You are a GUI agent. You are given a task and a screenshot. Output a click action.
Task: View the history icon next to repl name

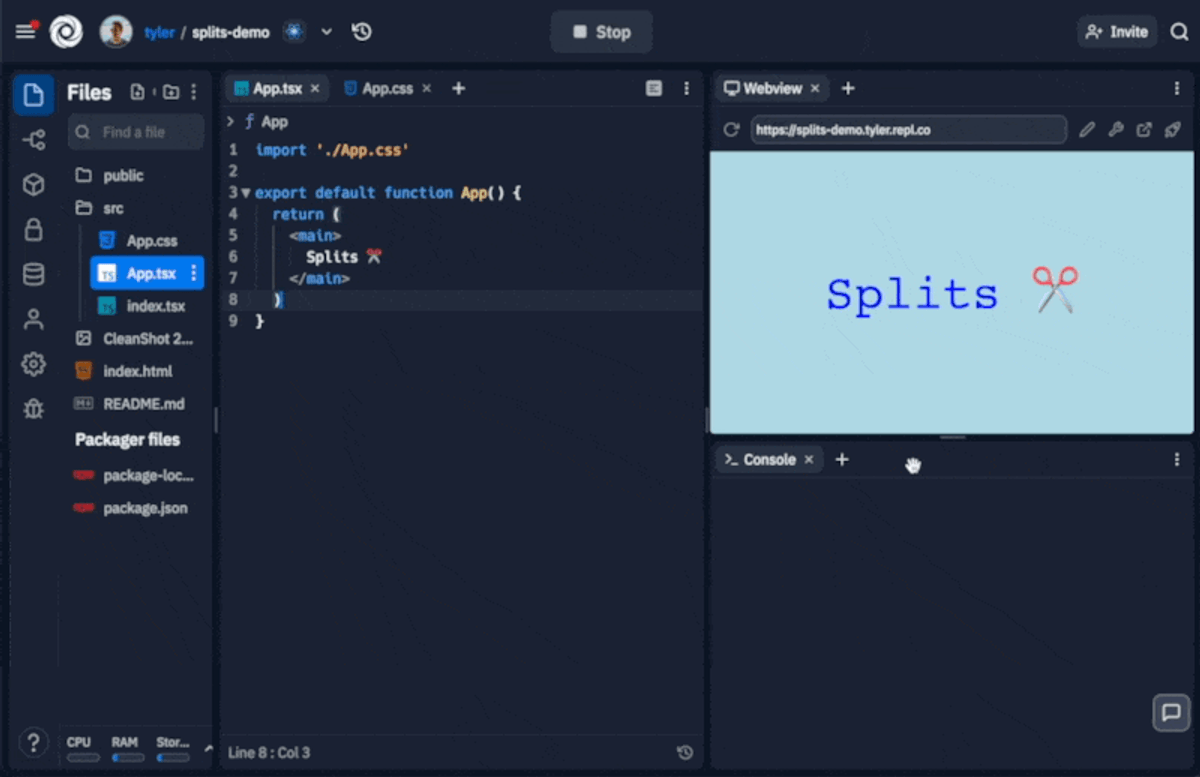tap(362, 32)
